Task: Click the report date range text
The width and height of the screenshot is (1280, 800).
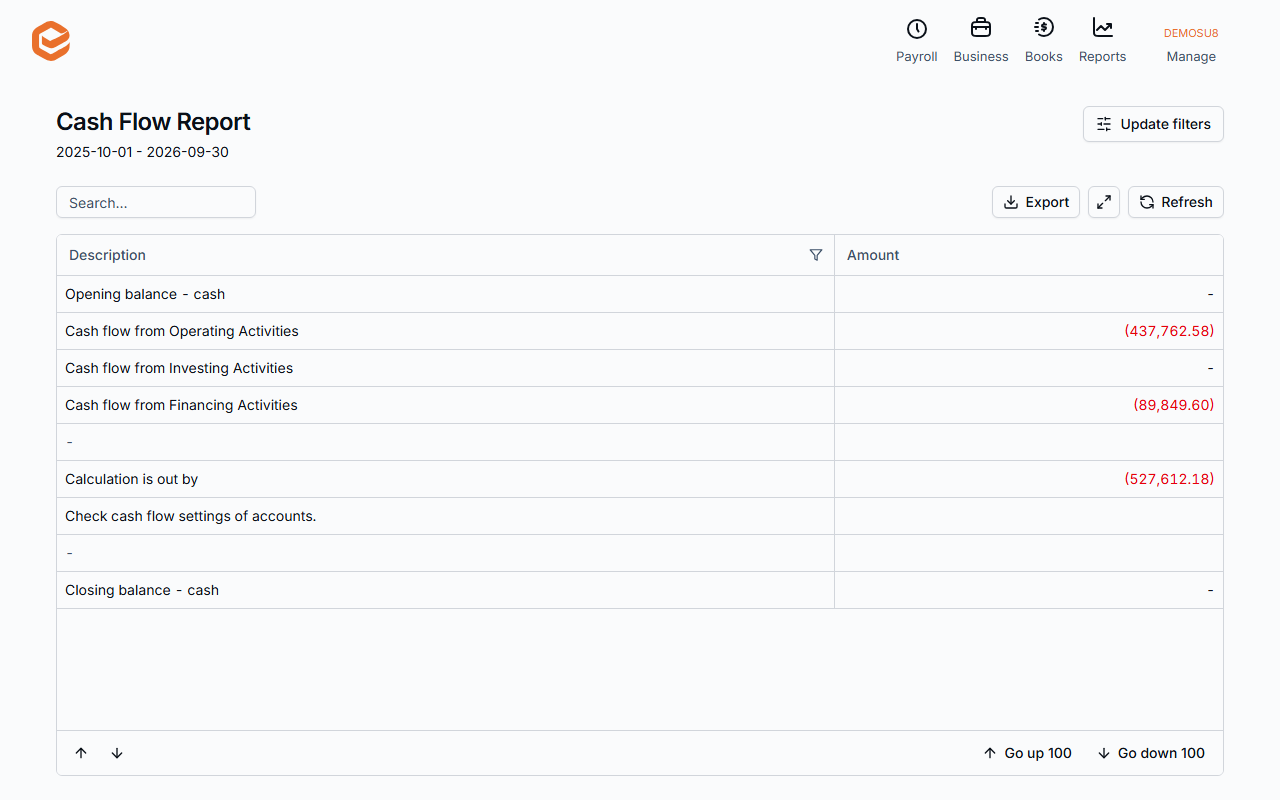Action: [142, 152]
